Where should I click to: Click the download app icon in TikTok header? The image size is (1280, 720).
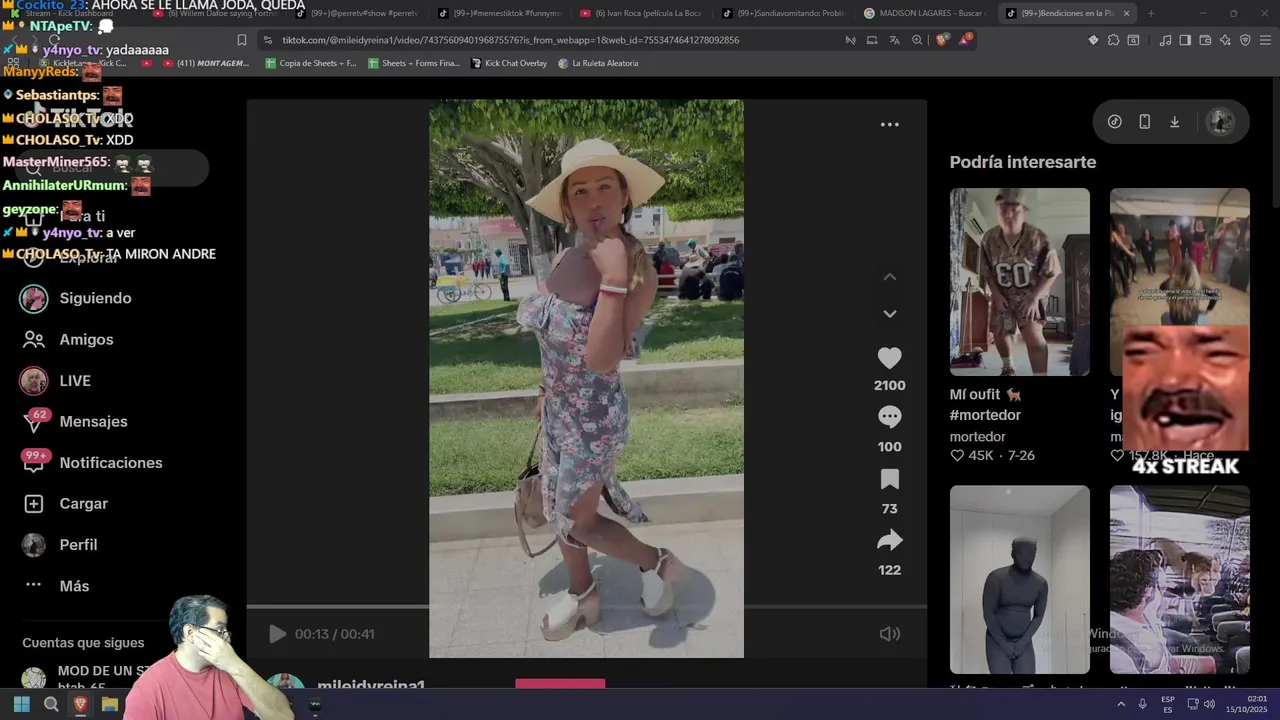[1174, 122]
